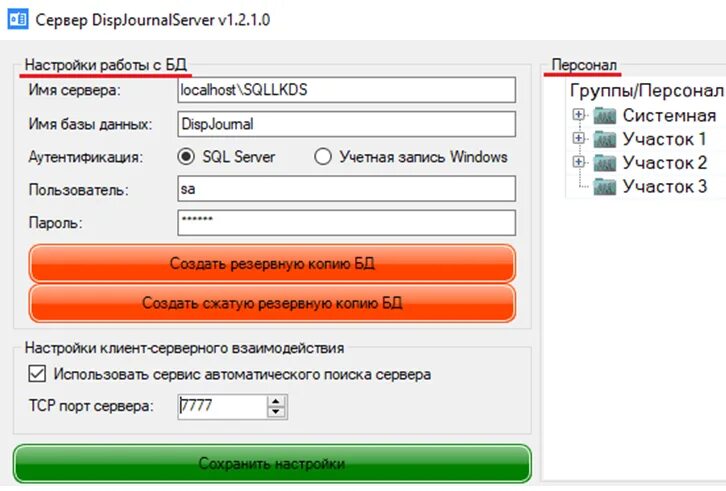Screen dimensions: 726x491
Task: Click Создать сжатую резервную копию БД button
Action: pyautogui.click(x=272, y=303)
